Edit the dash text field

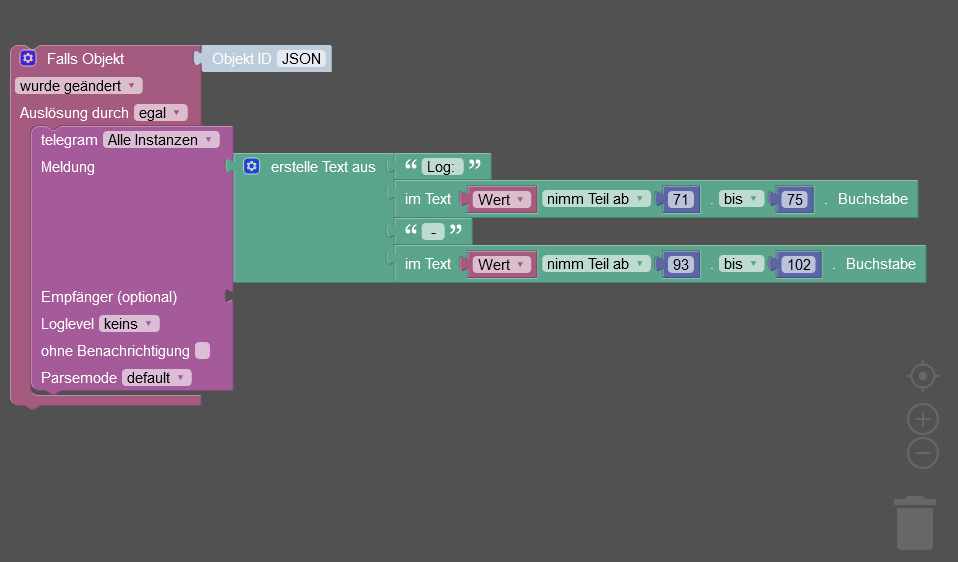coord(433,232)
